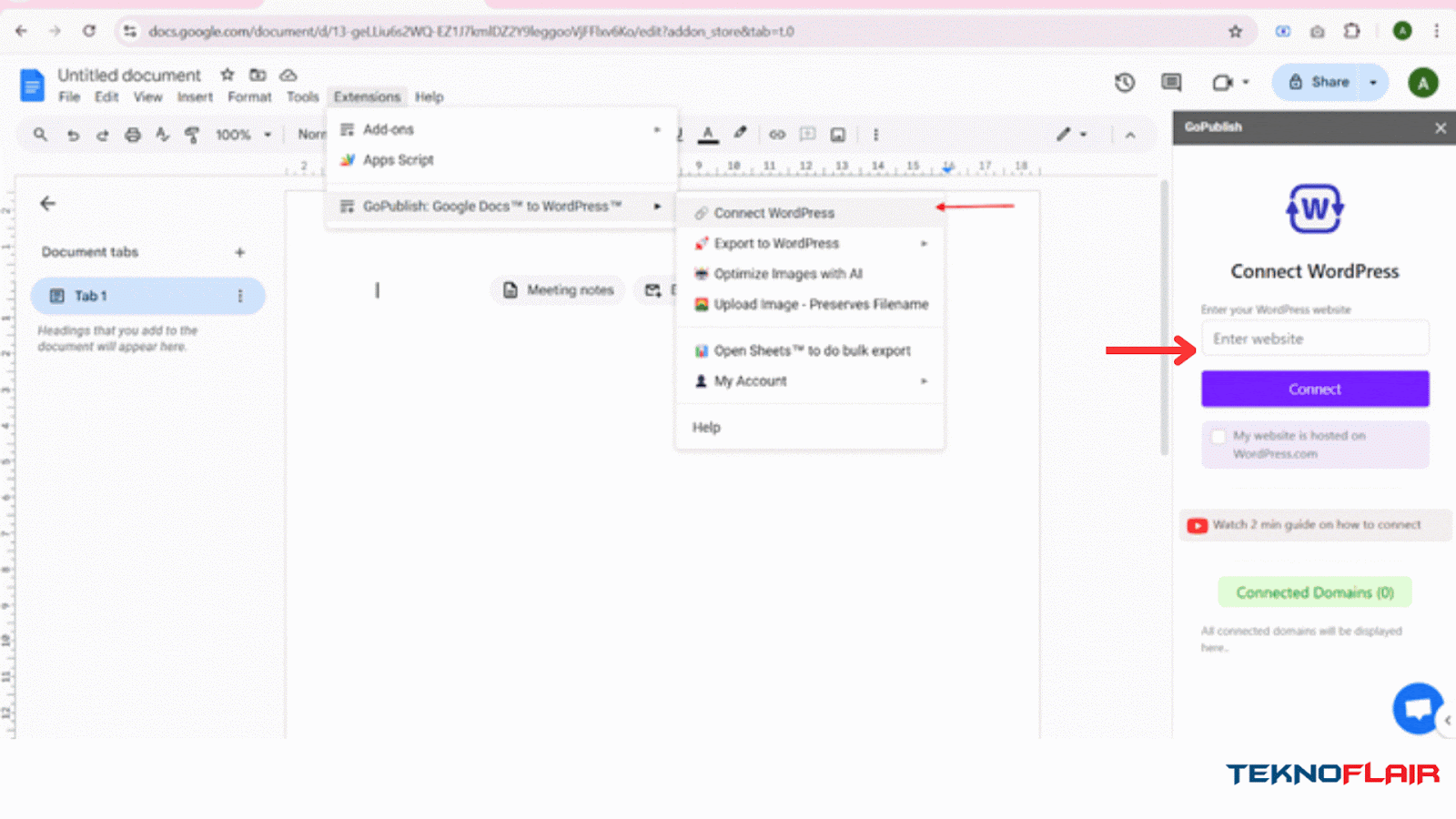
Task: Click the video meeting camera icon
Action: pos(1222,83)
